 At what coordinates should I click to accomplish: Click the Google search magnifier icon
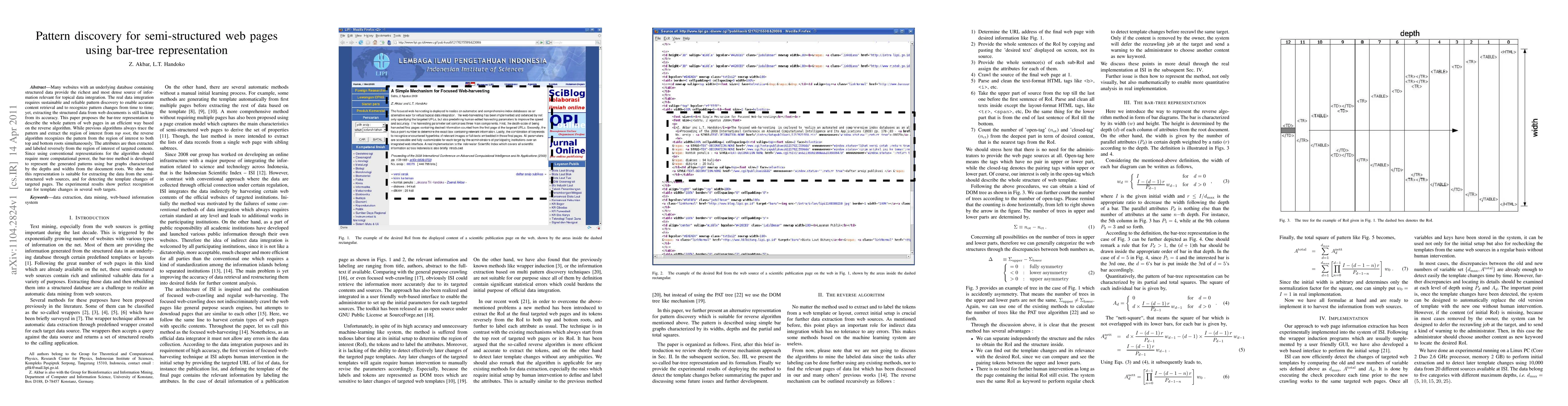598,43
